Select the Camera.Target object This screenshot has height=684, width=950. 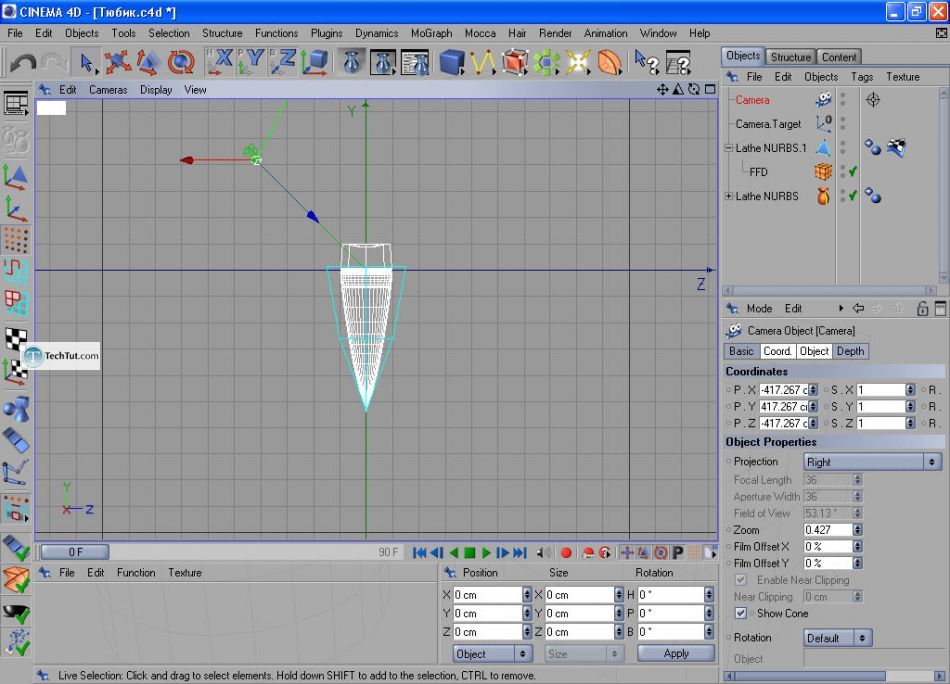click(x=768, y=124)
